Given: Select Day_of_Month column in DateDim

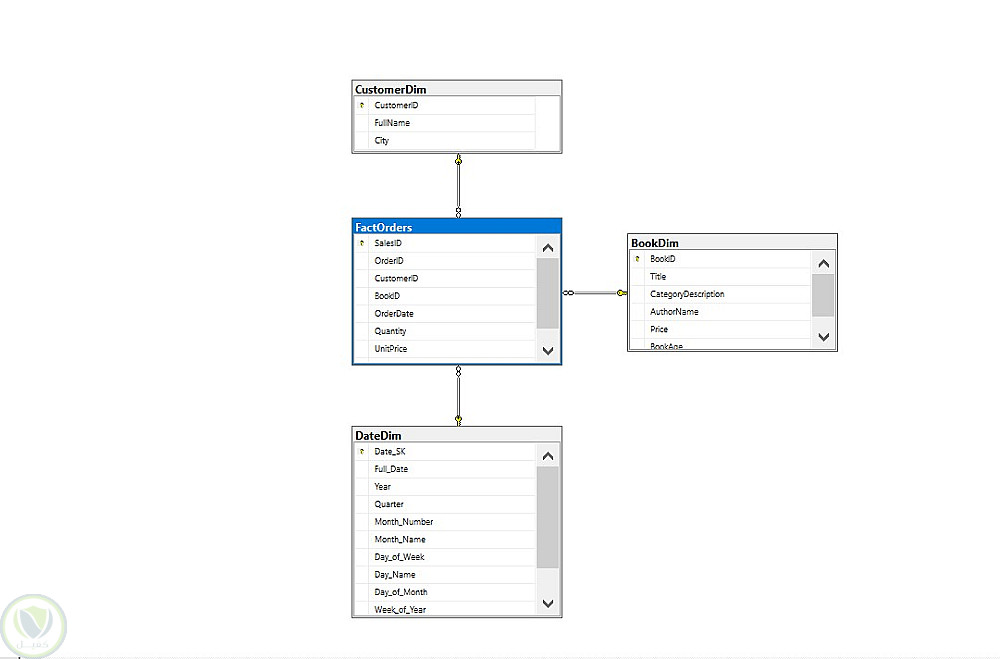Looking at the screenshot, I should click(x=445, y=592).
